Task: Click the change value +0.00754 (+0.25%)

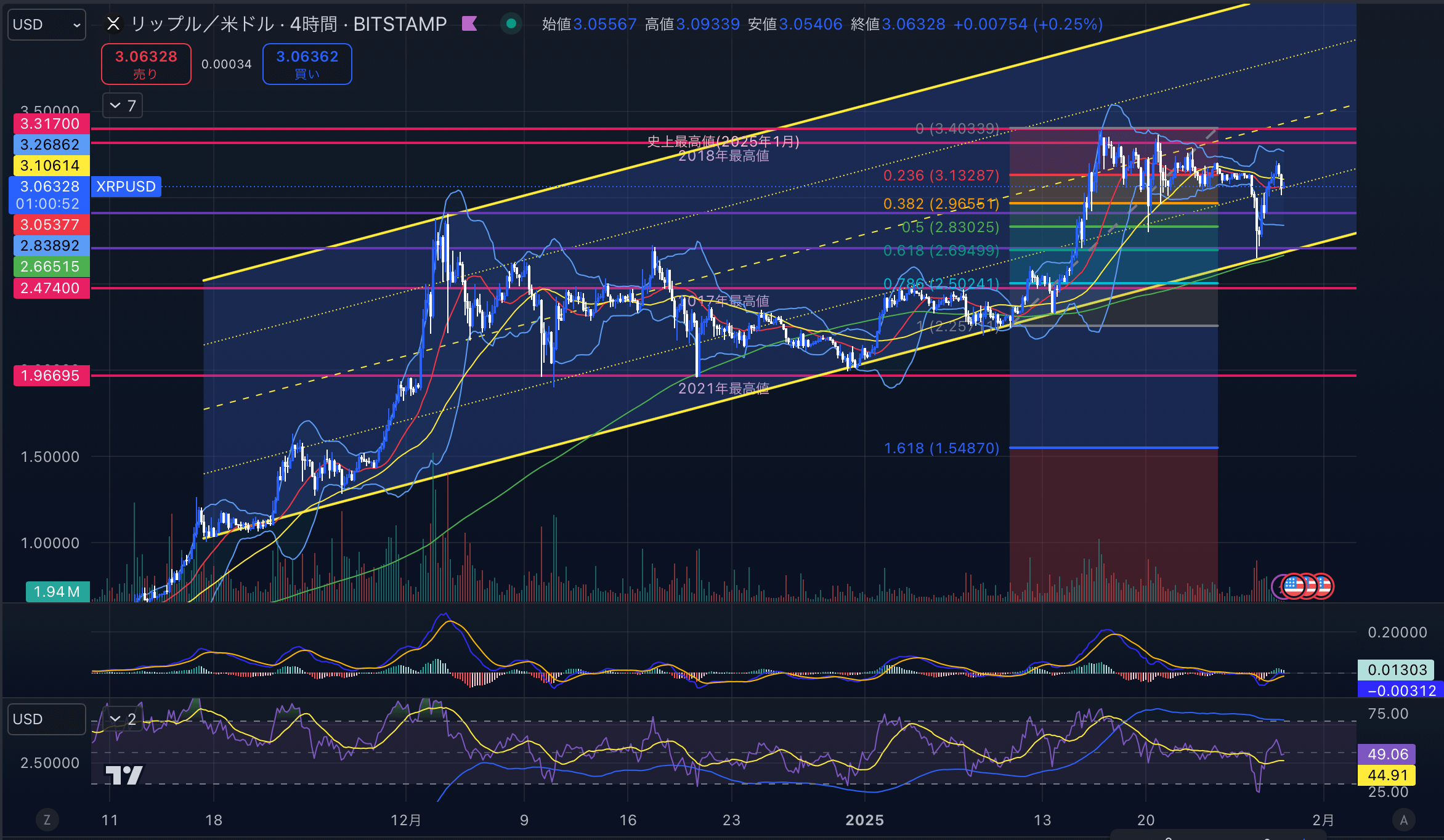Action: (1028, 24)
